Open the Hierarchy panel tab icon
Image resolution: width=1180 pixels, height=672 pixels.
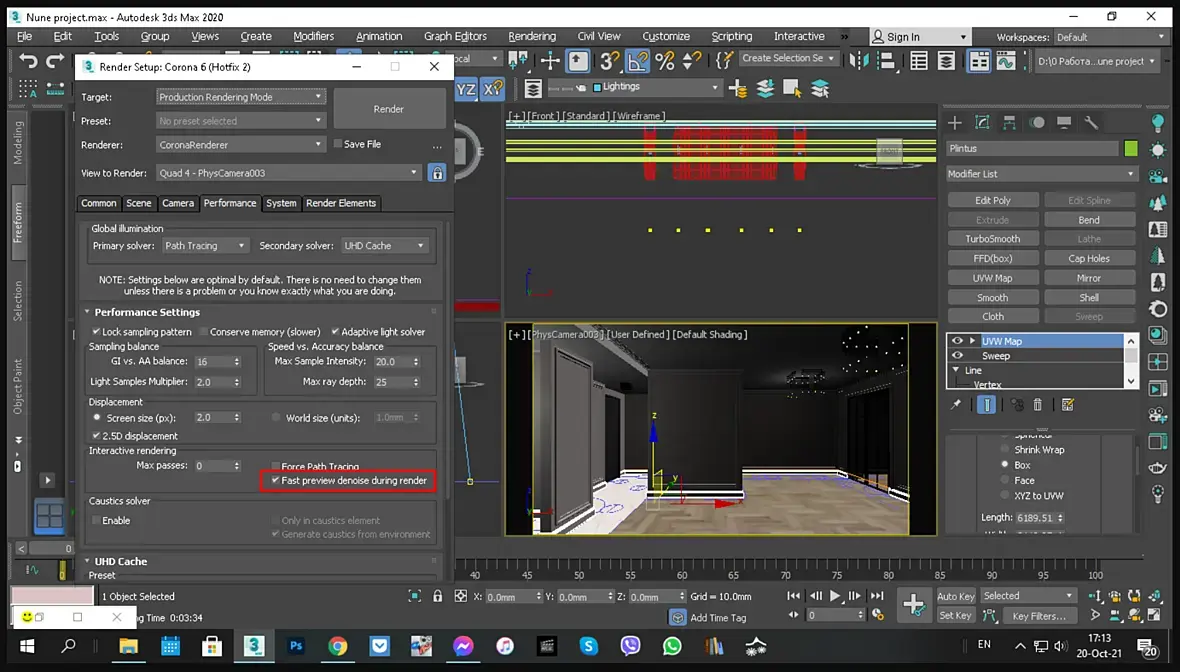pyautogui.click(x=1009, y=123)
